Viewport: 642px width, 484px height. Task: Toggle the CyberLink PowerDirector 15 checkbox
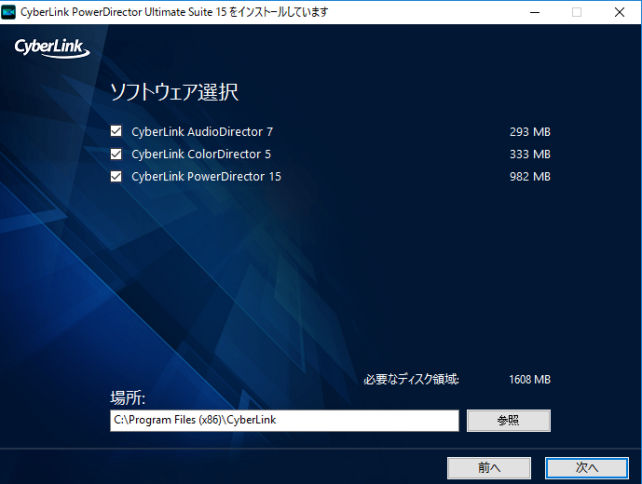point(116,176)
